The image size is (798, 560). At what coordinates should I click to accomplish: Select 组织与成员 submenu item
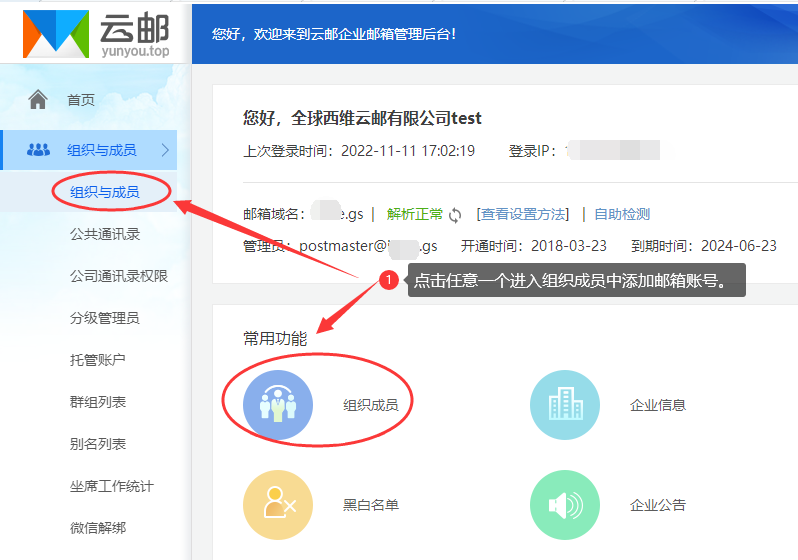click(x=104, y=192)
